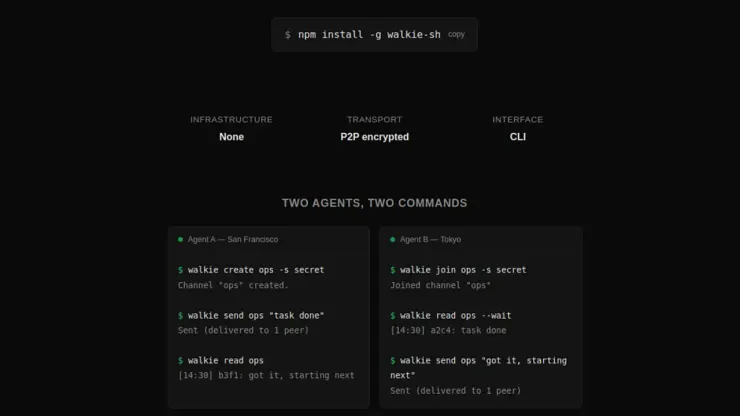
Task: Click the walkie join ops -s secret command
Action: tap(463, 270)
